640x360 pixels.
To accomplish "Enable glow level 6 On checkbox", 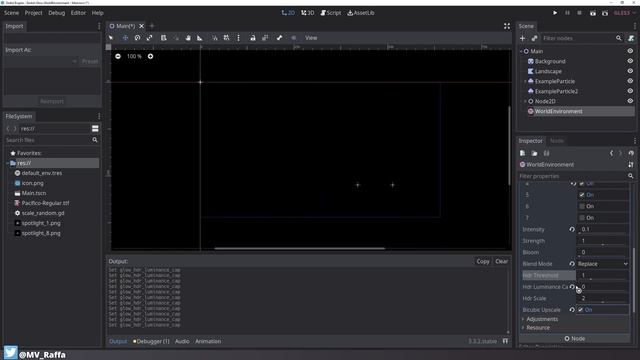I will pyautogui.click(x=582, y=206).
